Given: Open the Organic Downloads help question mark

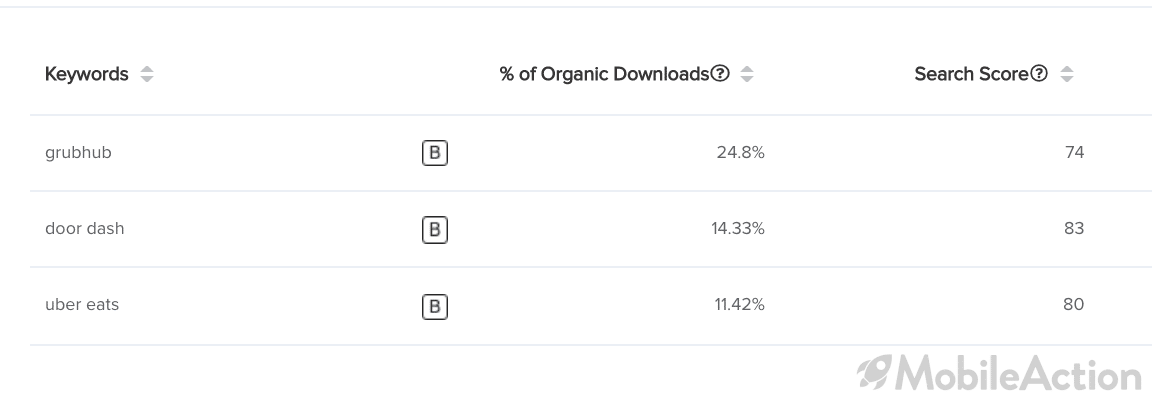Looking at the screenshot, I should 721,73.
